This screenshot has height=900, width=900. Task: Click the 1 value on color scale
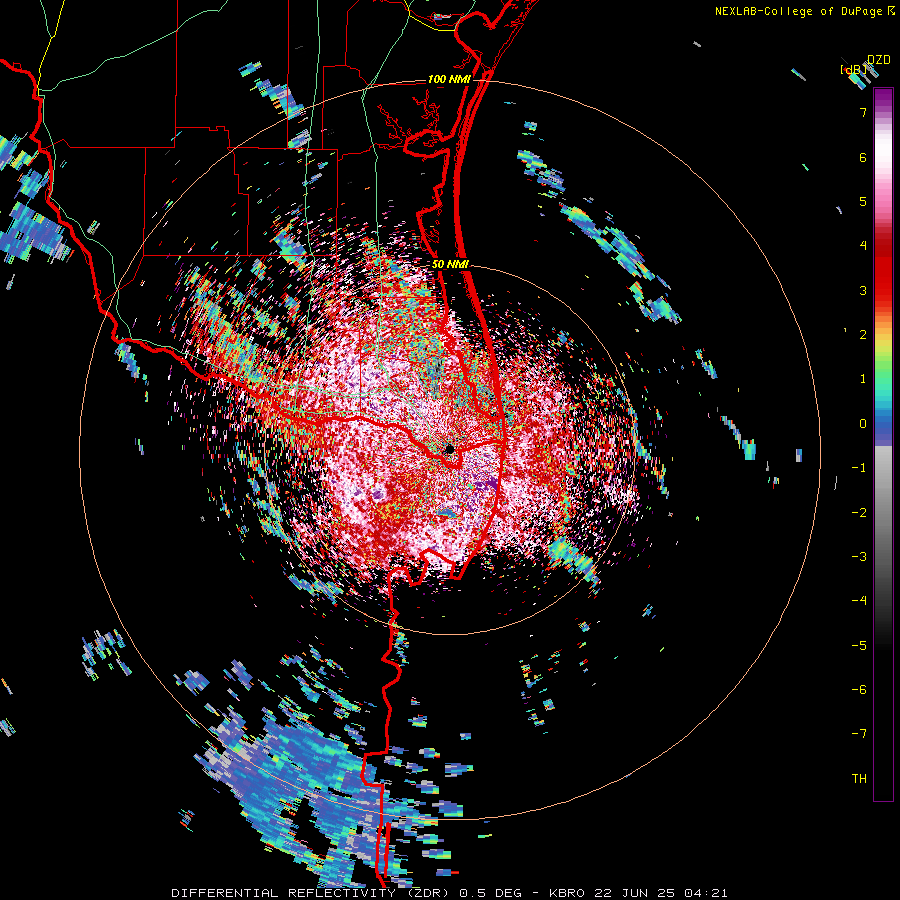(863, 379)
